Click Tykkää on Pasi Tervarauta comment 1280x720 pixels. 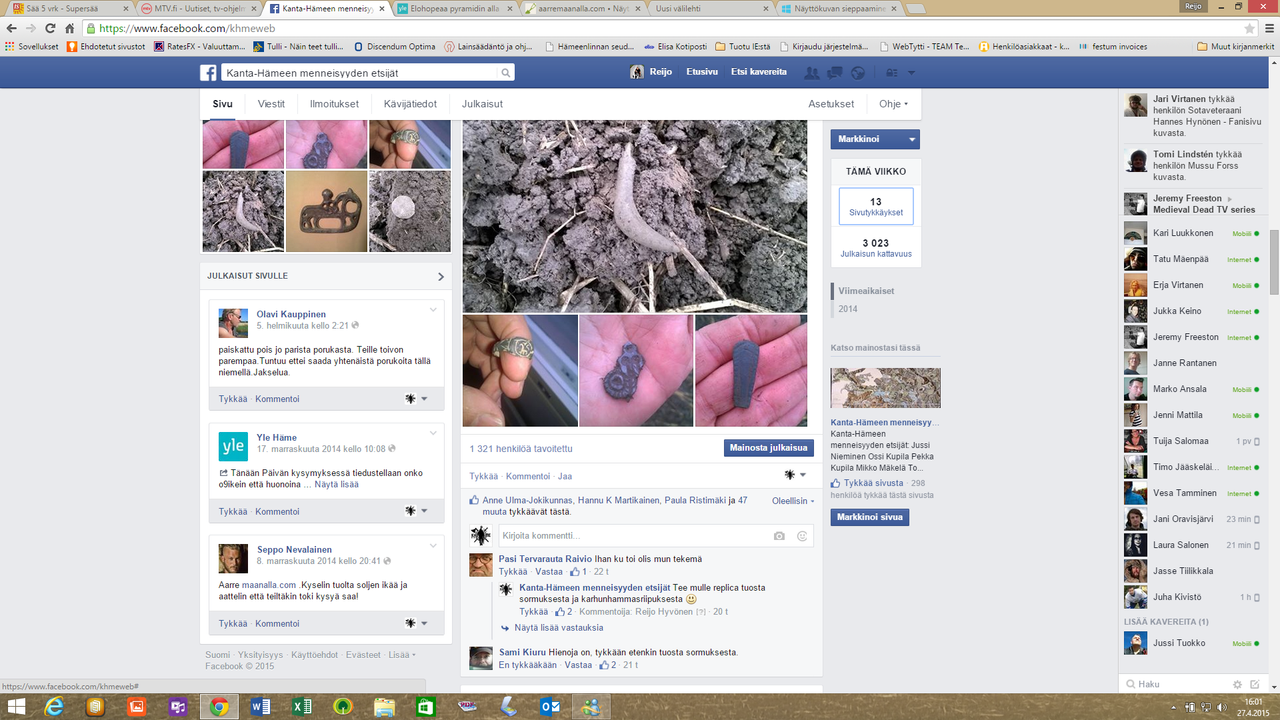512,572
